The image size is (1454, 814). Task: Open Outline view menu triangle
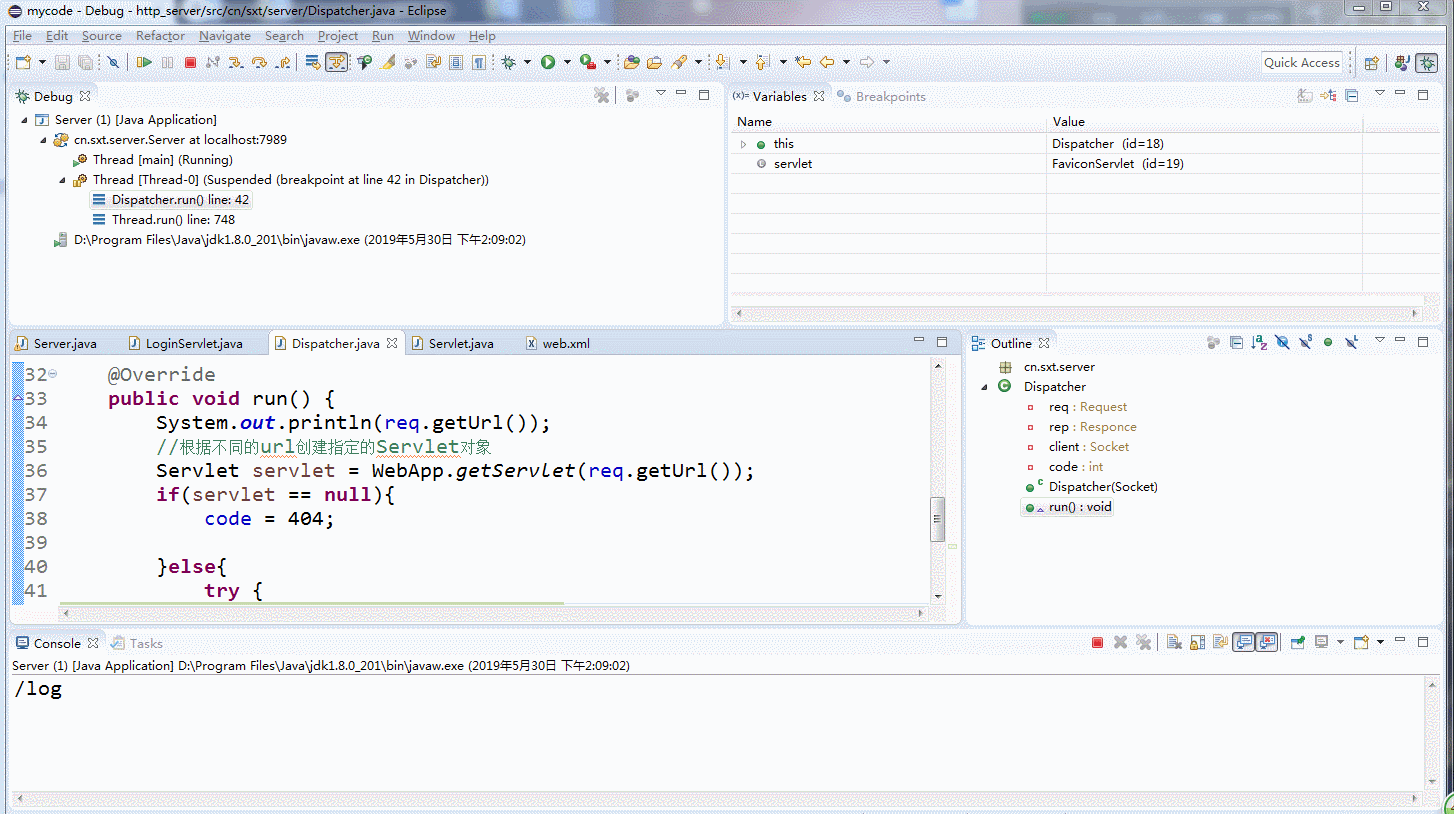point(1379,340)
